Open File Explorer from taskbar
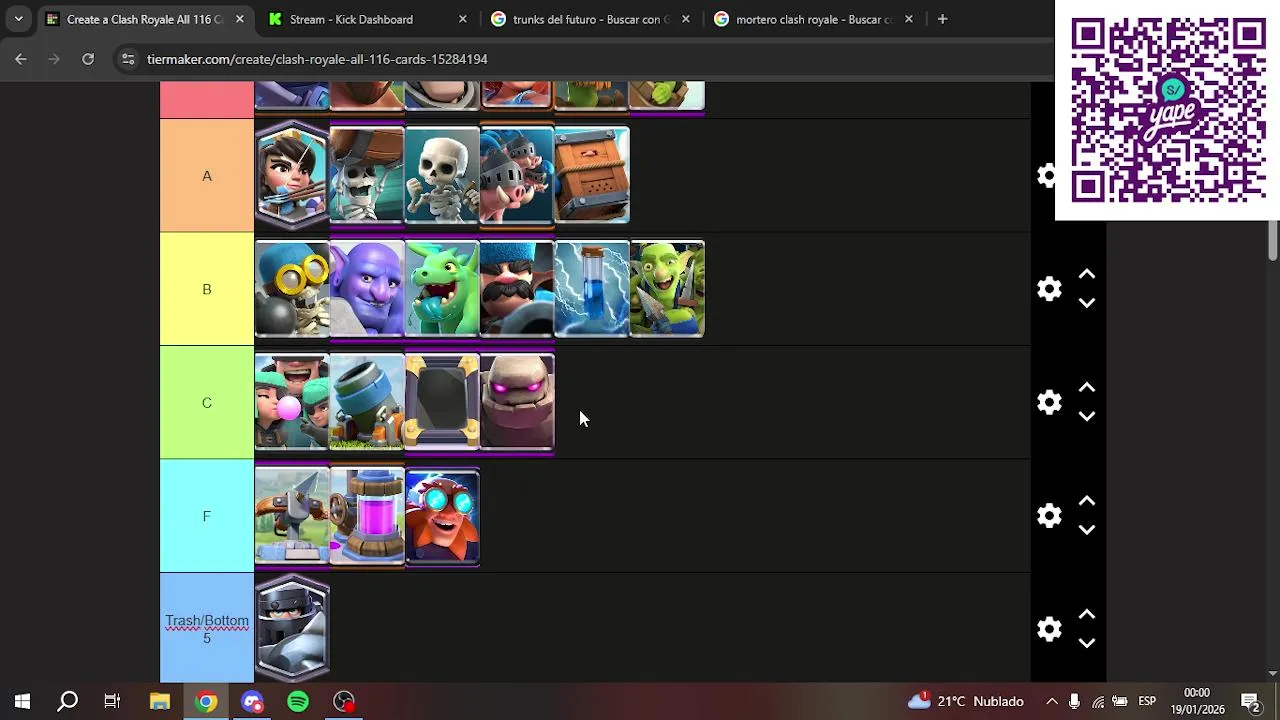The width and height of the screenshot is (1280, 720). coord(160,701)
